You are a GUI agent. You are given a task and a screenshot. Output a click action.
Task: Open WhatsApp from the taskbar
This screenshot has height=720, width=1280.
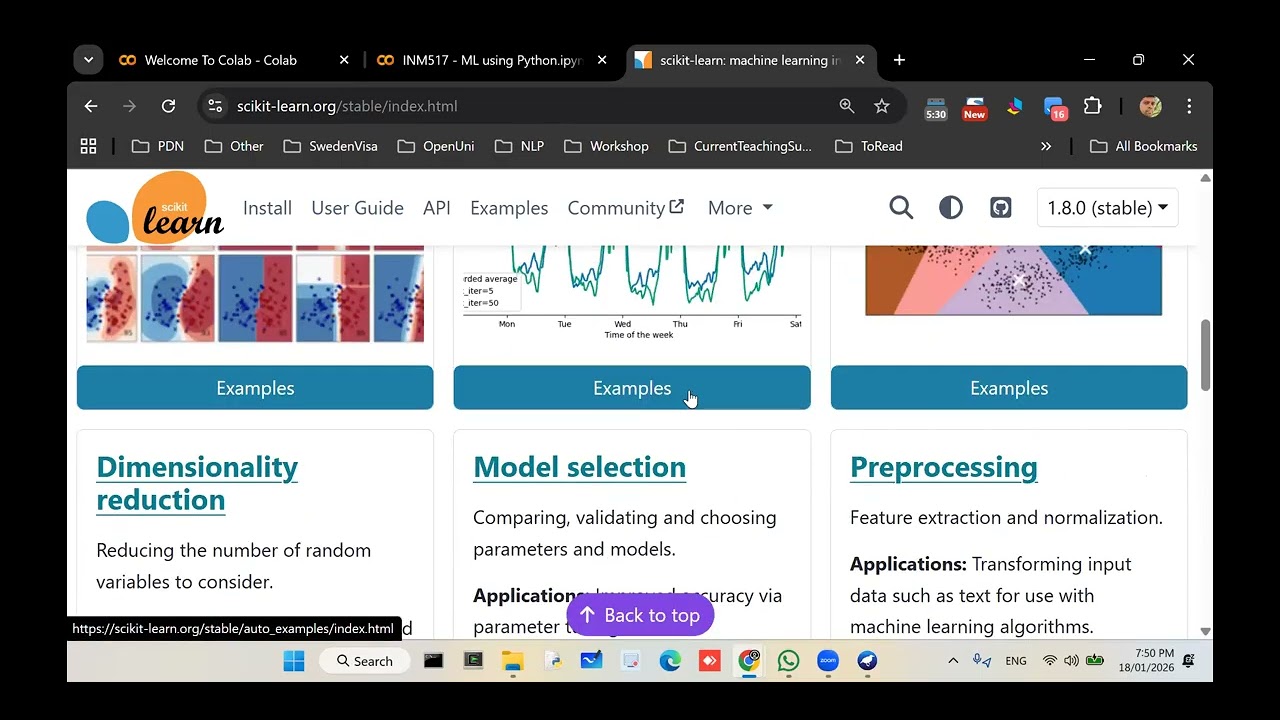pos(788,661)
